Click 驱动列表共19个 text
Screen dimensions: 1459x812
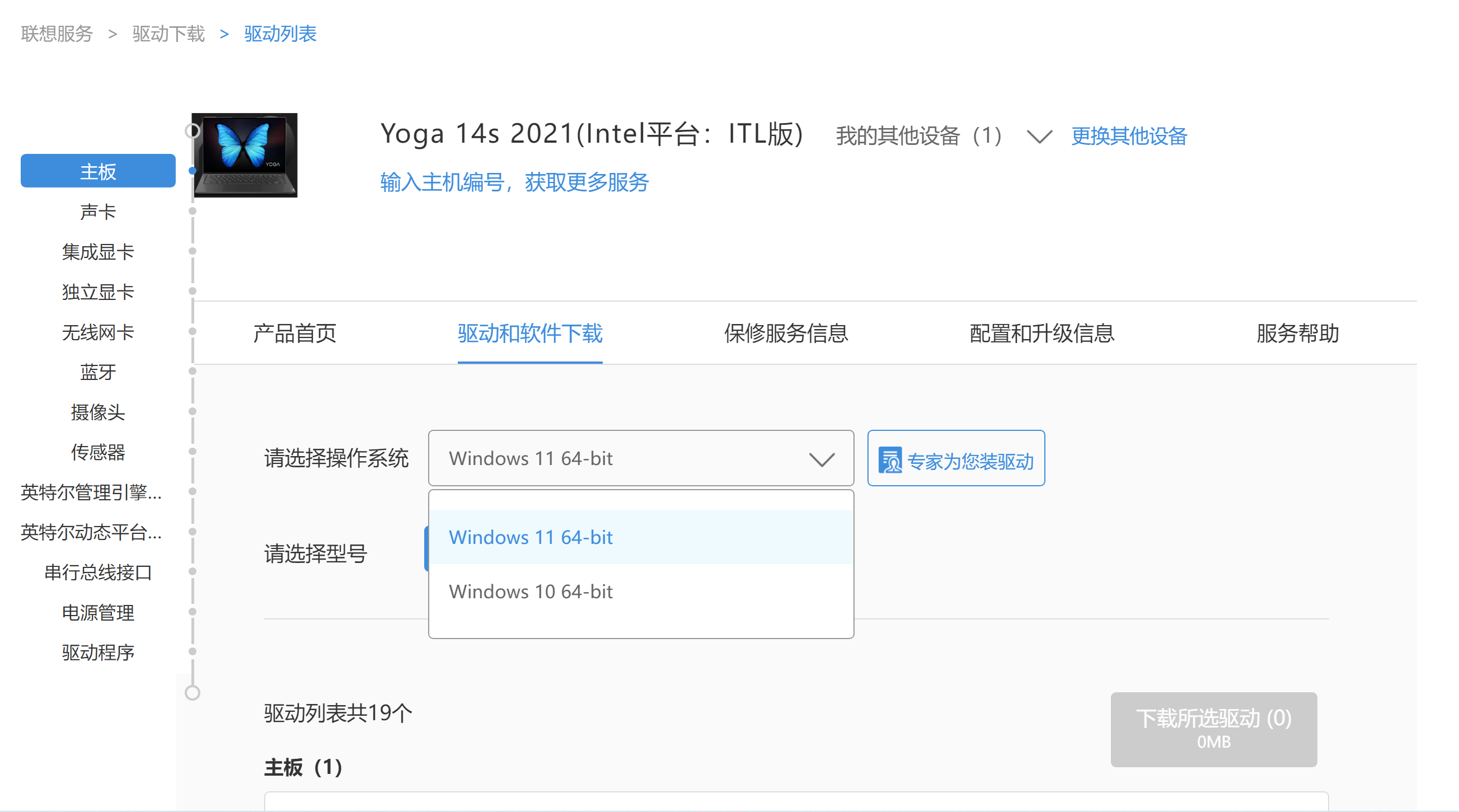point(338,712)
